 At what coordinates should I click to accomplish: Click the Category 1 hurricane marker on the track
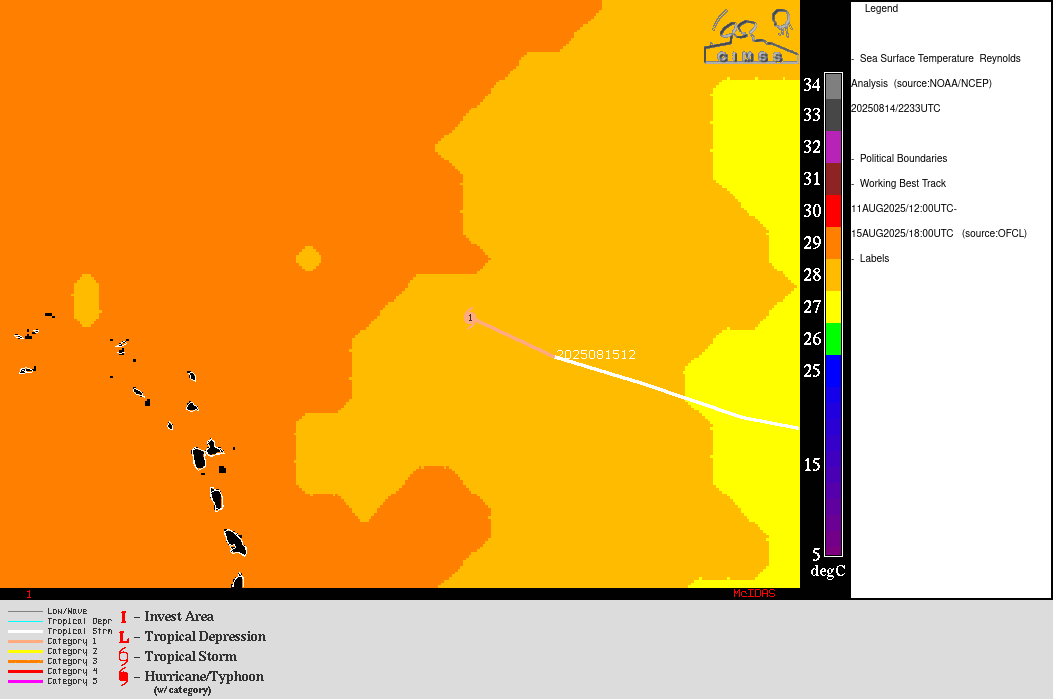(x=470, y=318)
